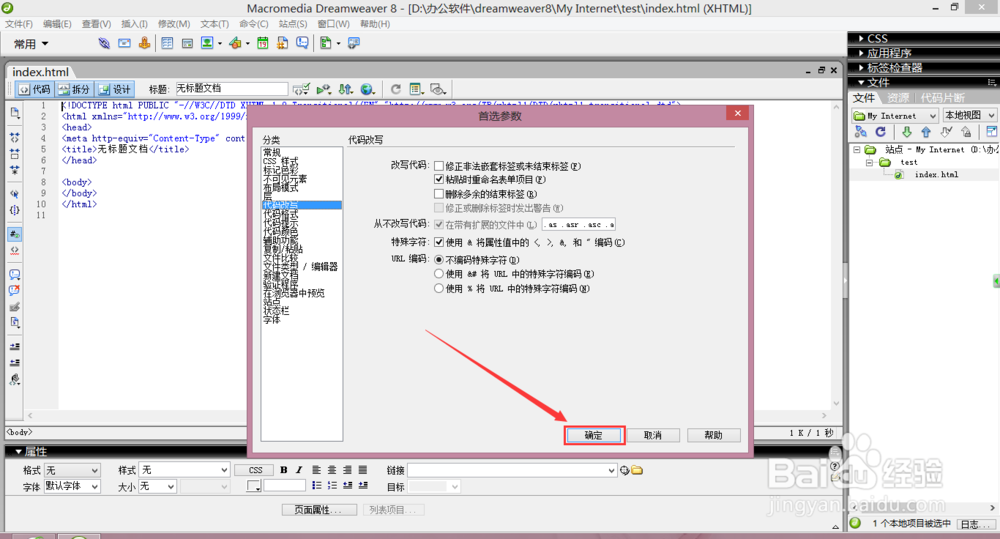
Task: Click the Insert Table icon
Action: point(167,43)
